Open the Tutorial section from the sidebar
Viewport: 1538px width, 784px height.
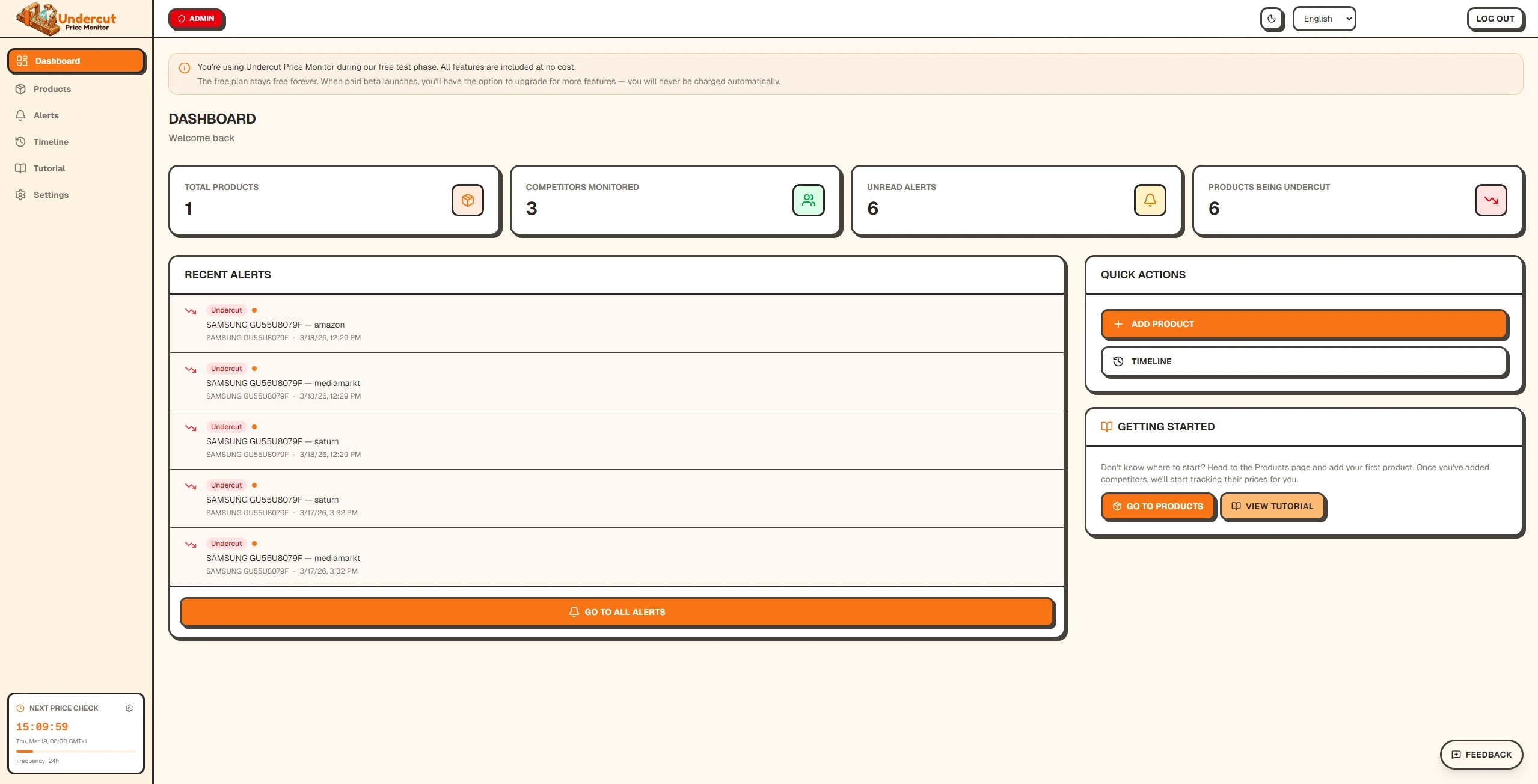pos(49,168)
